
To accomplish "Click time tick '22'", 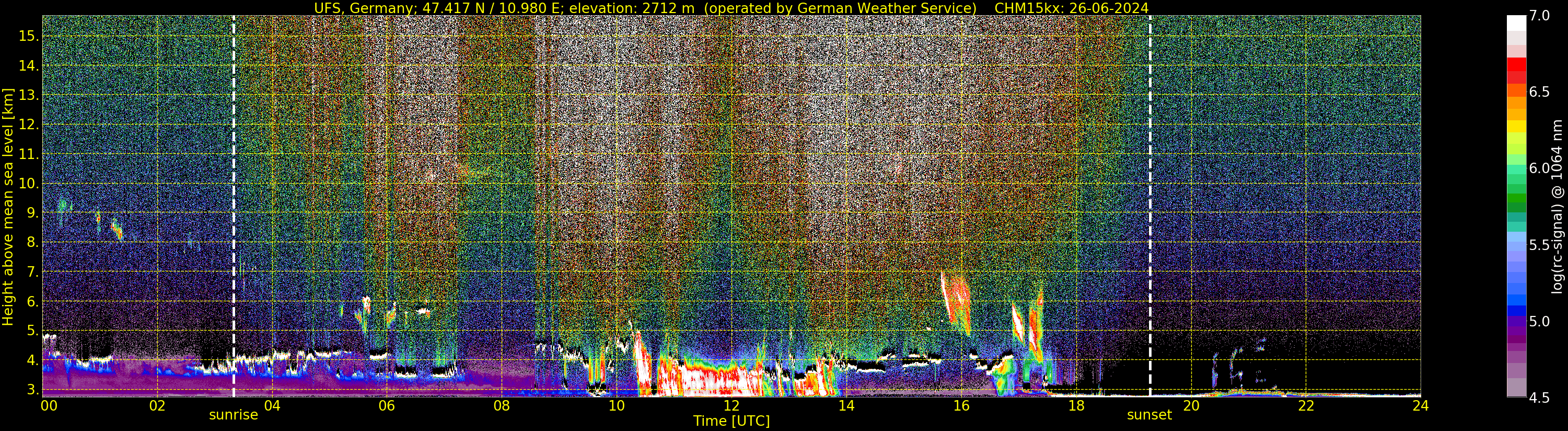I will (1306, 405).
